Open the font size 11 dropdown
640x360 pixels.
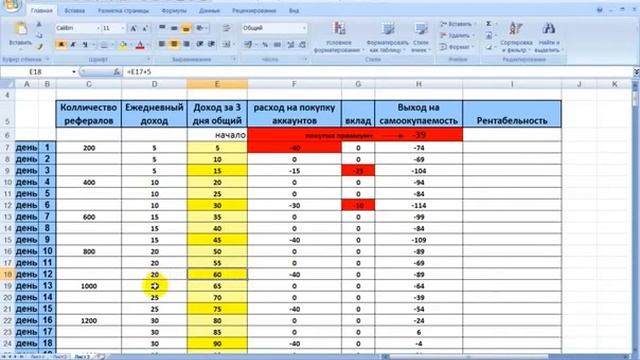tap(122, 28)
